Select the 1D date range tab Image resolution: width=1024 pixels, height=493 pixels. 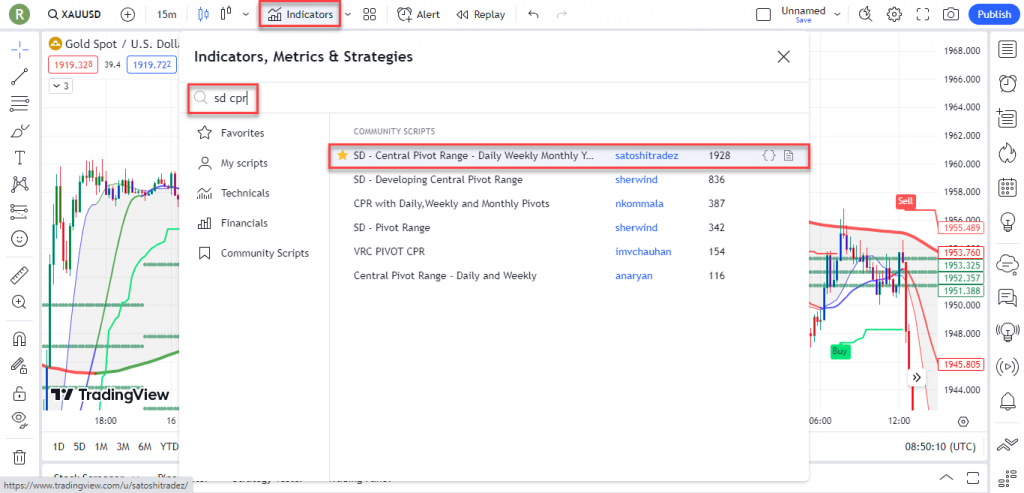[59, 447]
